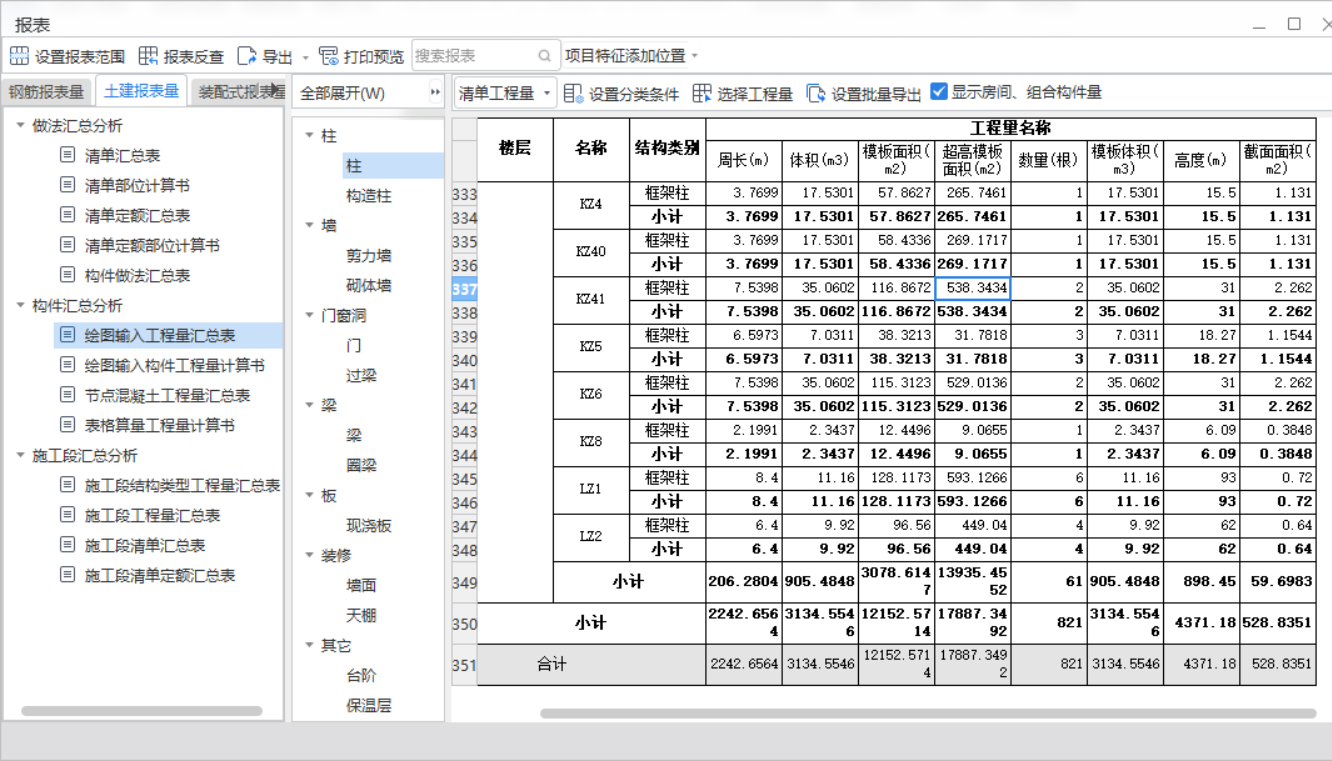Select 过梁 in component list
Image resolution: width=1332 pixels, height=761 pixels.
click(361, 376)
